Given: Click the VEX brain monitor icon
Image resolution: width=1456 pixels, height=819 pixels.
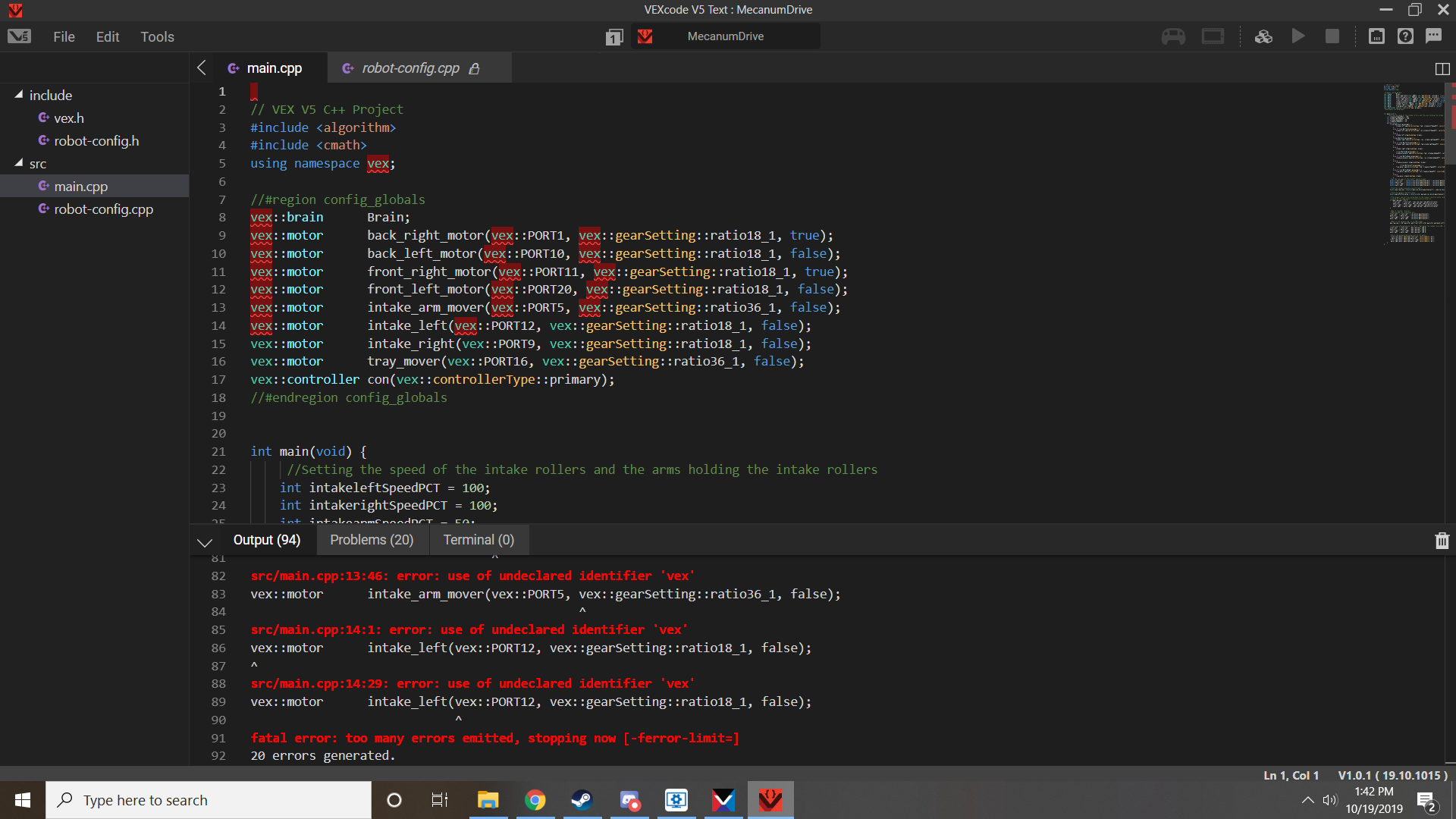Looking at the screenshot, I should coord(1213,37).
